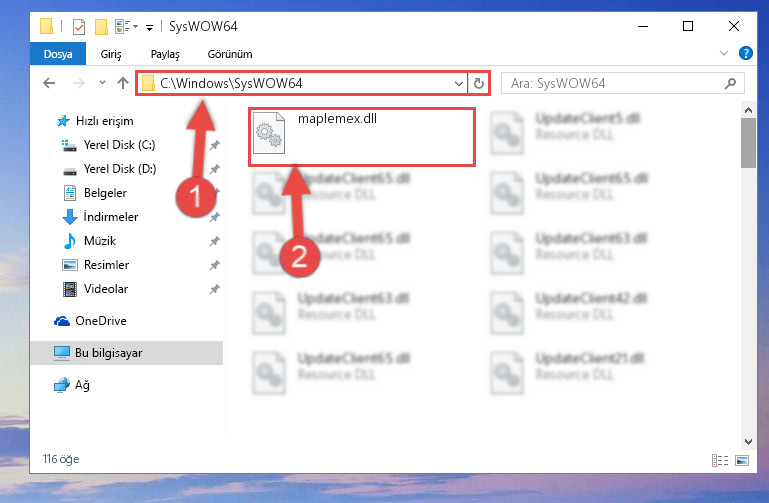
Task: Go forward with the right arrow button
Action: pyautogui.click(x=78, y=83)
